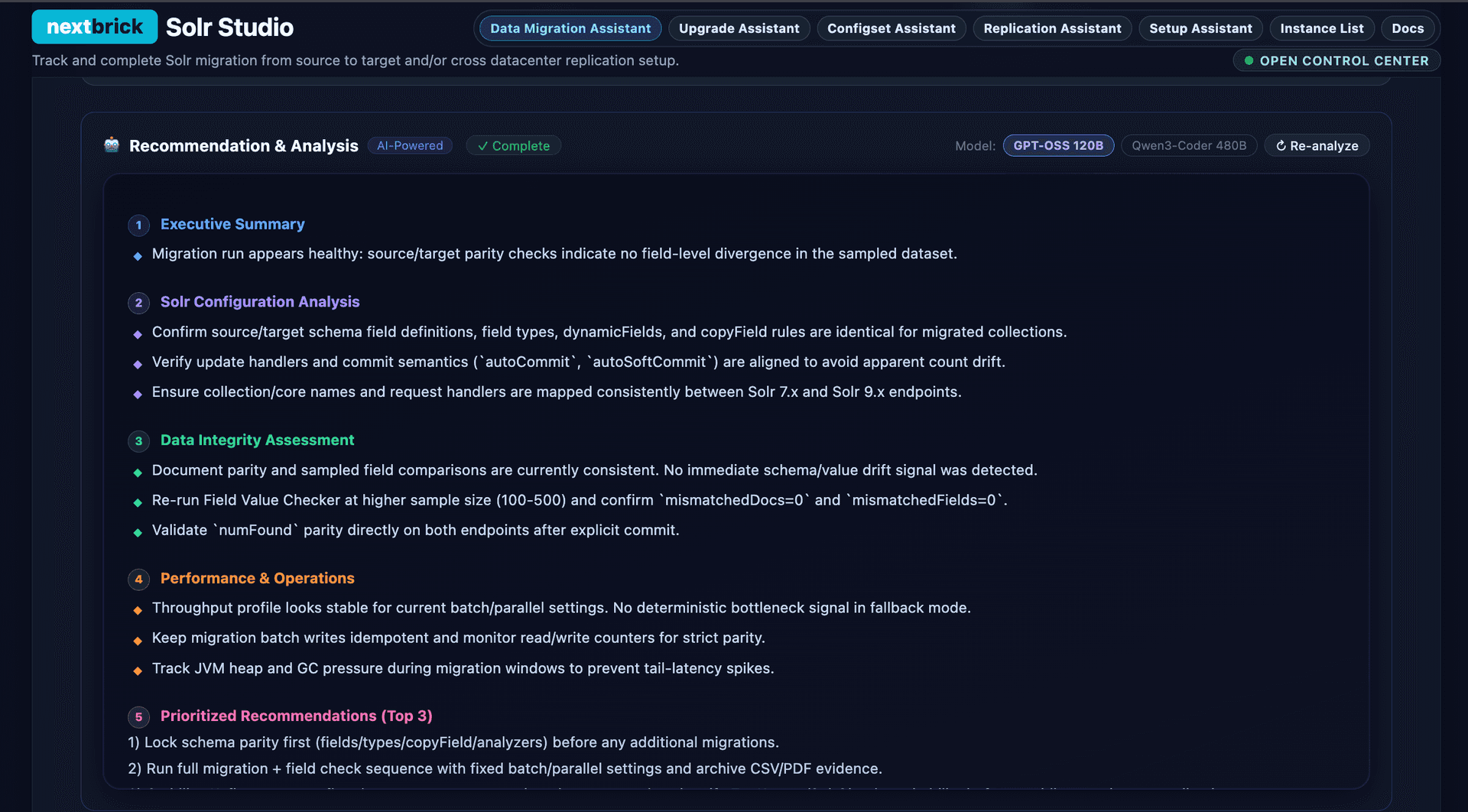1468x812 pixels.
Task: Open the Configset Assistant tab
Action: [891, 28]
